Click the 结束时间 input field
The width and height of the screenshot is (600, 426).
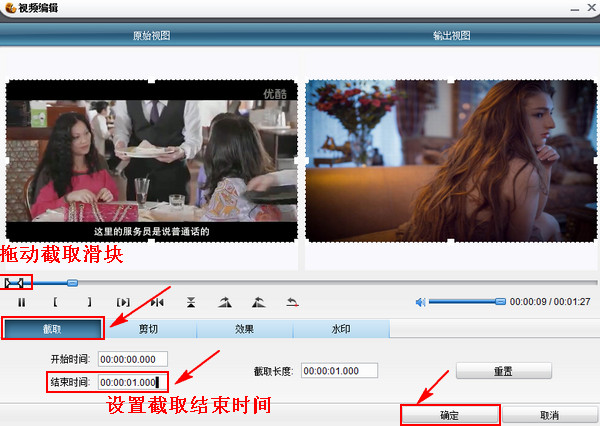pos(133,382)
